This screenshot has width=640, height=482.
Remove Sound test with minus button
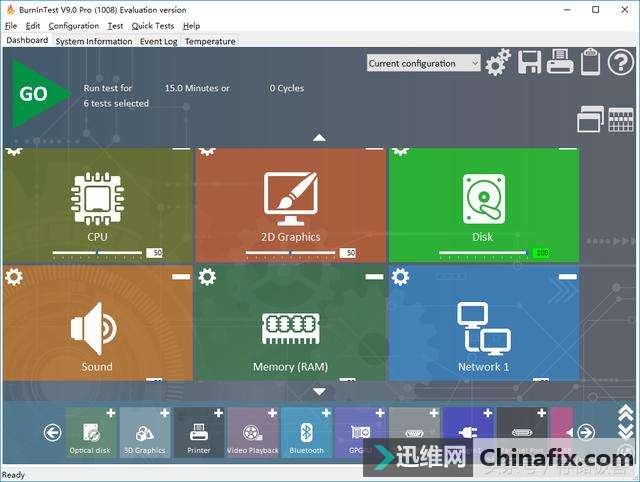pyautogui.click(x=181, y=277)
